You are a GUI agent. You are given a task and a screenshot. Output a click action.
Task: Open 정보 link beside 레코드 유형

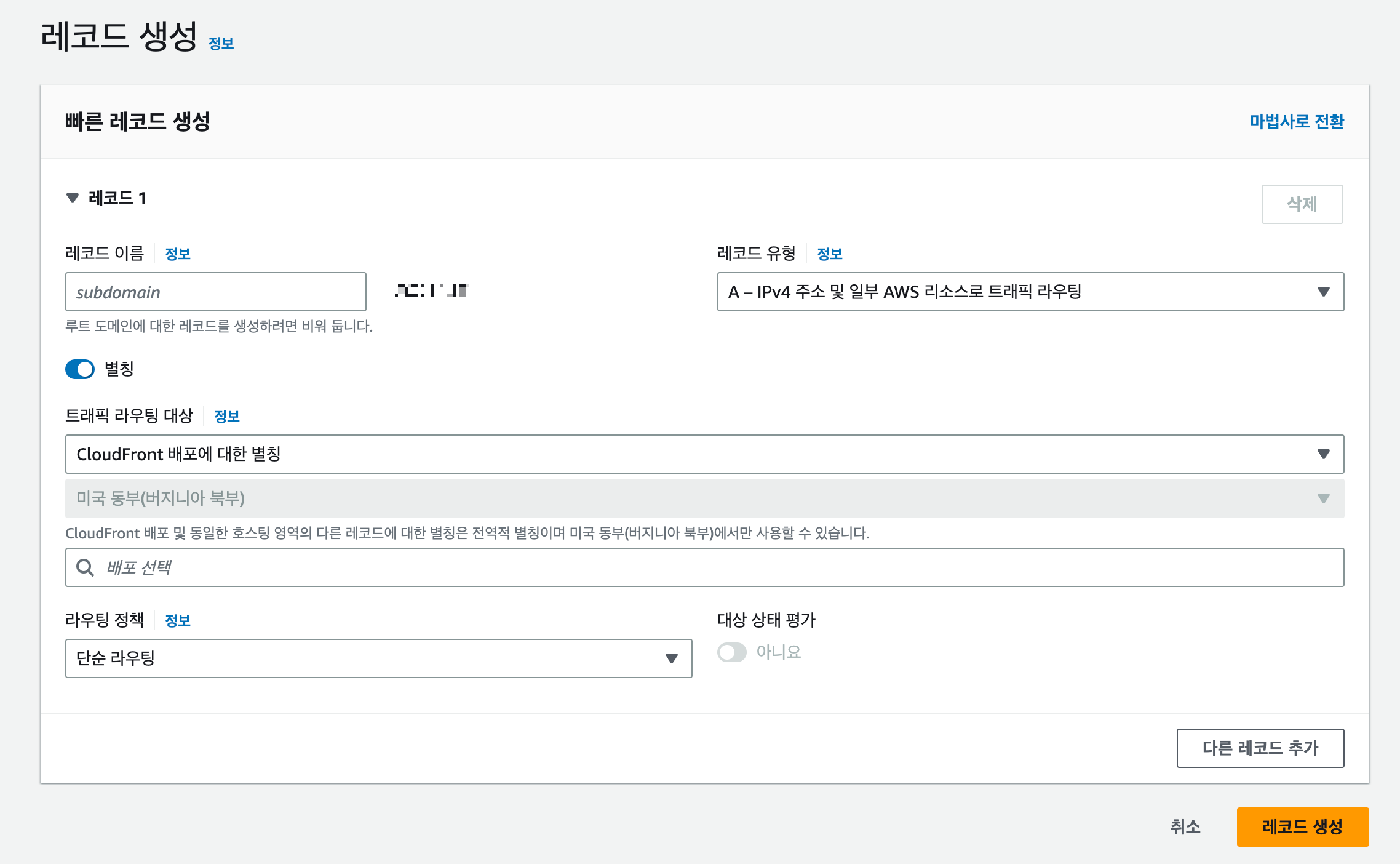(x=829, y=254)
